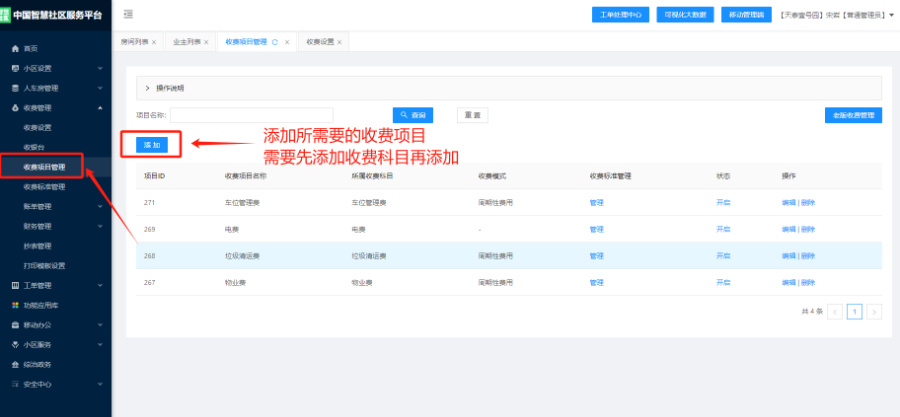Toggle 开启 status for 电费
The width and height of the screenshot is (900, 417).
(x=723, y=229)
